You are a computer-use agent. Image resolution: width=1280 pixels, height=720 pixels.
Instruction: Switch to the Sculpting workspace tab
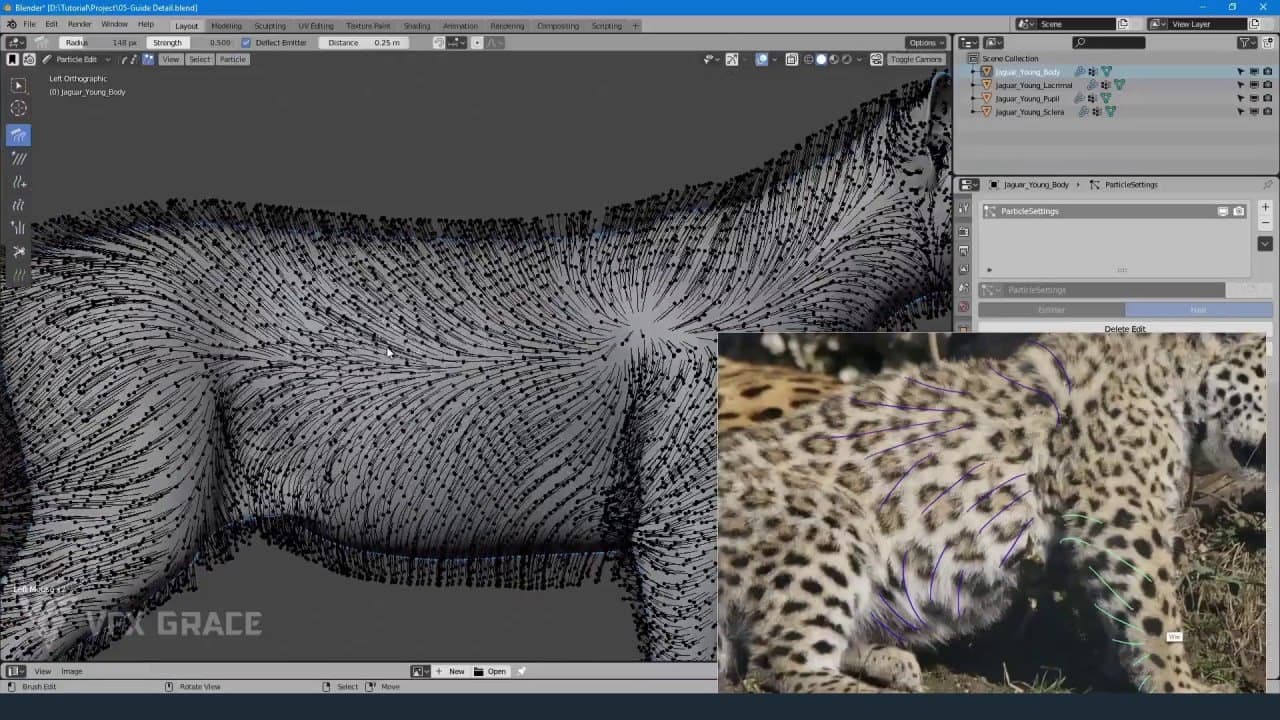pyautogui.click(x=269, y=25)
